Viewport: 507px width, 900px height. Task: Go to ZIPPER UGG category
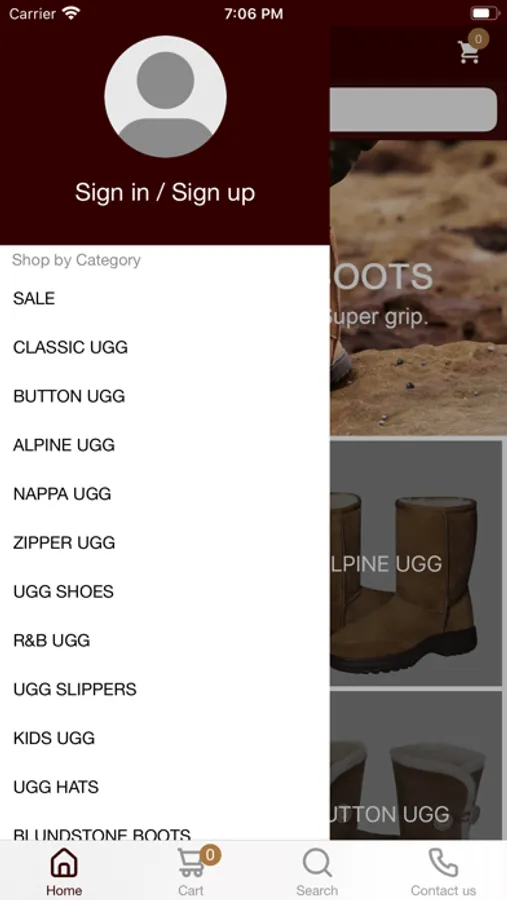tap(165, 542)
